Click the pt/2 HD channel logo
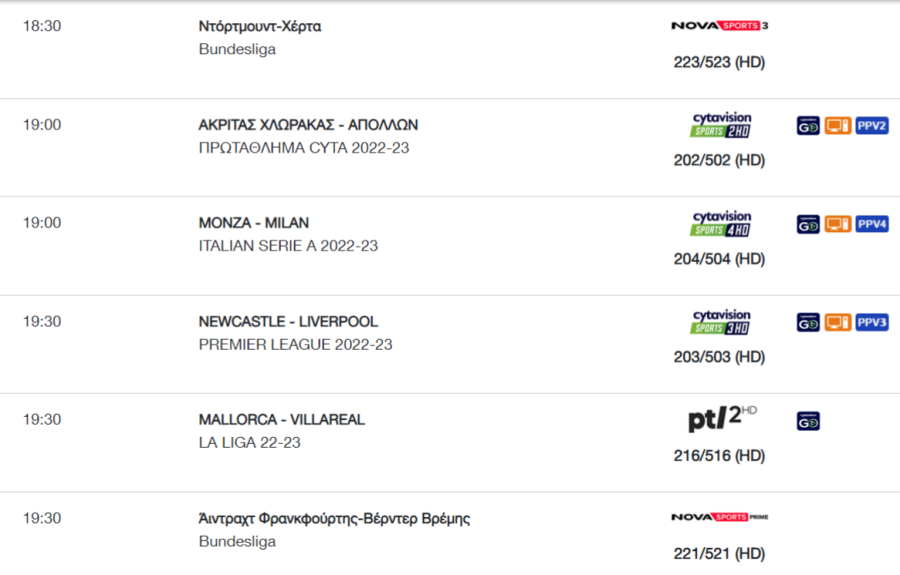This screenshot has height=575, width=900. coord(722,418)
